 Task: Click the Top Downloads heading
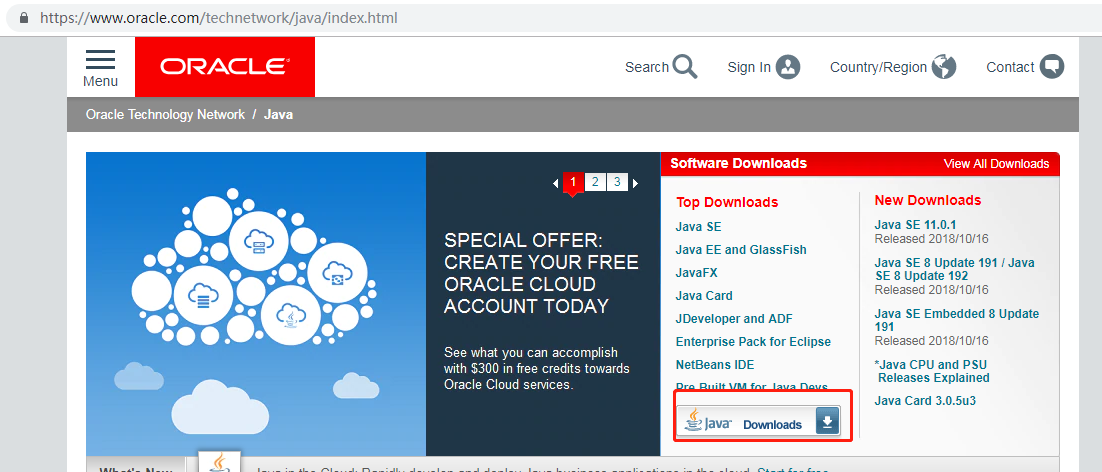(727, 202)
